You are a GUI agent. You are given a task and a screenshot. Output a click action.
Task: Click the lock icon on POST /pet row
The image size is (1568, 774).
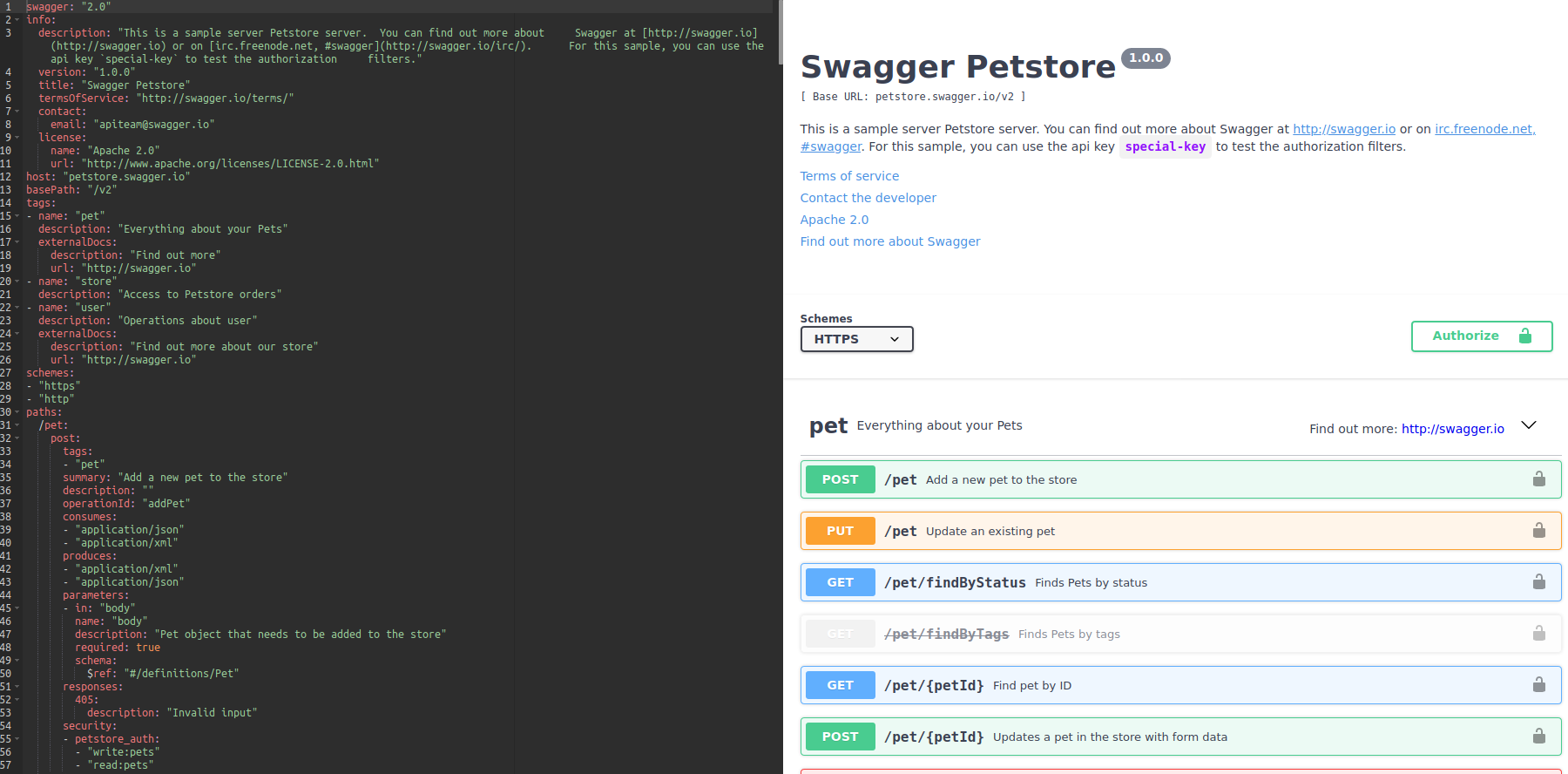(x=1539, y=479)
